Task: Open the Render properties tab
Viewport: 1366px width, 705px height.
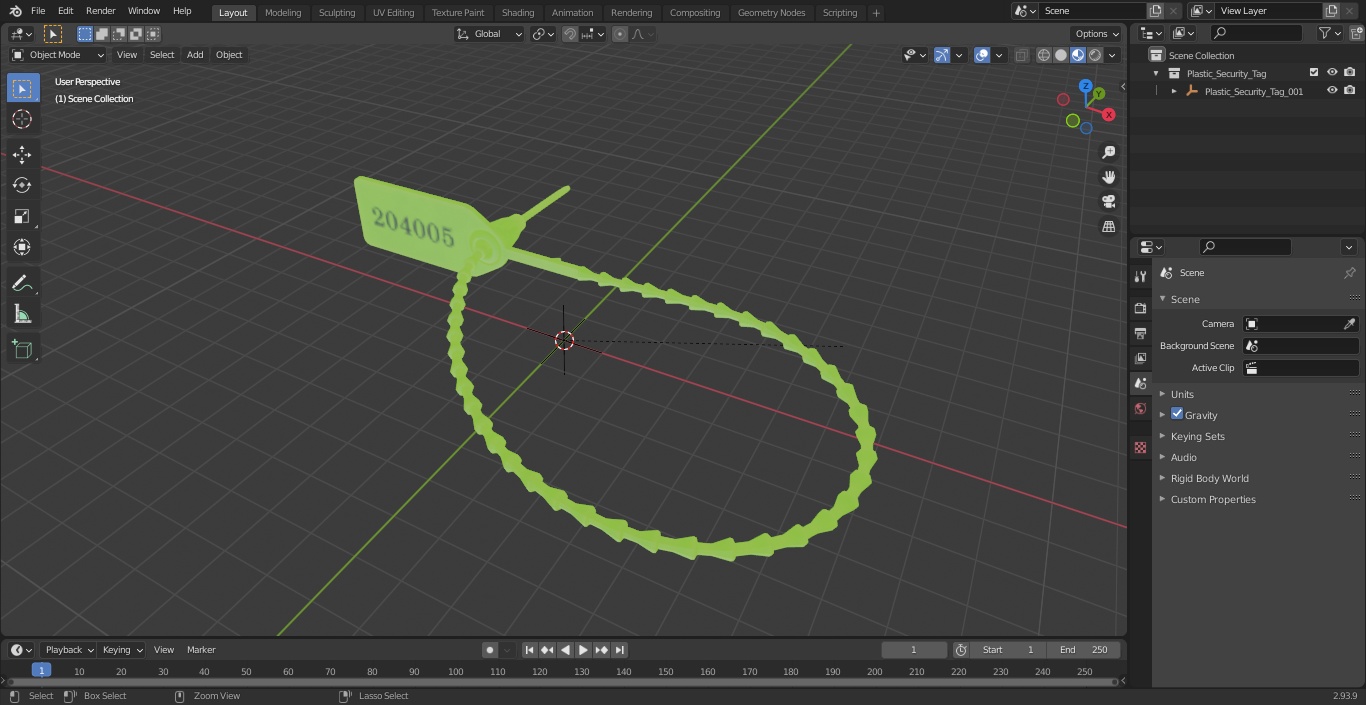Action: pos(1140,308)
